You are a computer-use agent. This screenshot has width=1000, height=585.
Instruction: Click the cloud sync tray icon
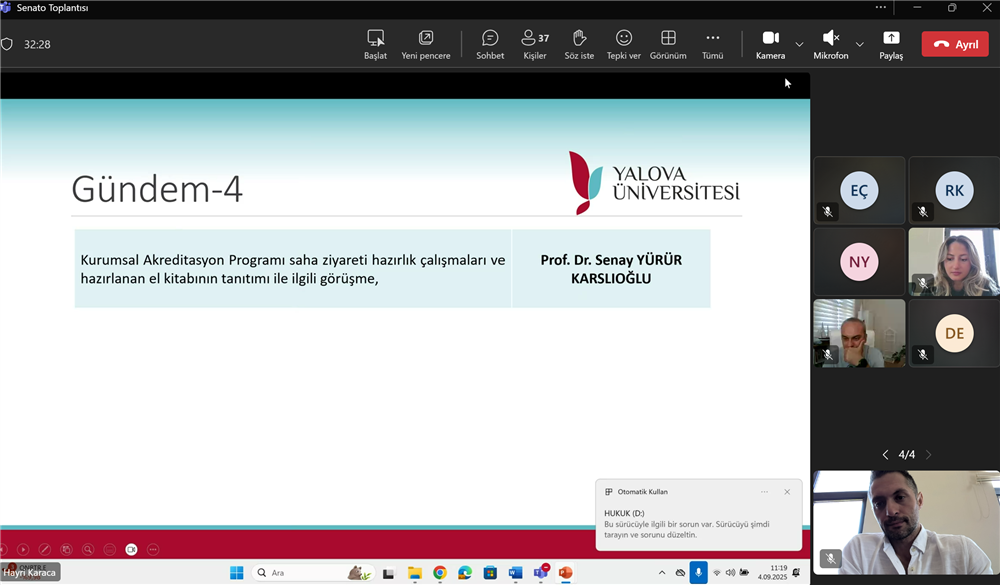680,573
